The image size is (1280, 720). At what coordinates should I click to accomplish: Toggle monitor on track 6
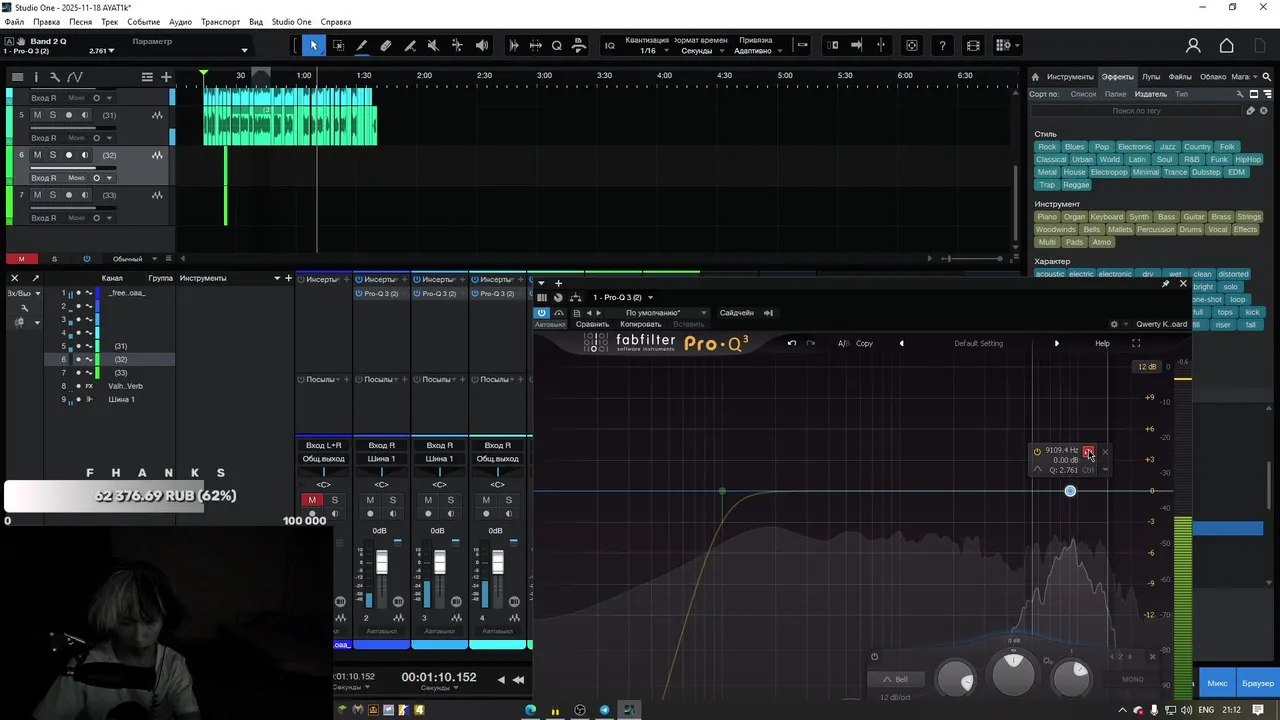[x=85, y=155]
